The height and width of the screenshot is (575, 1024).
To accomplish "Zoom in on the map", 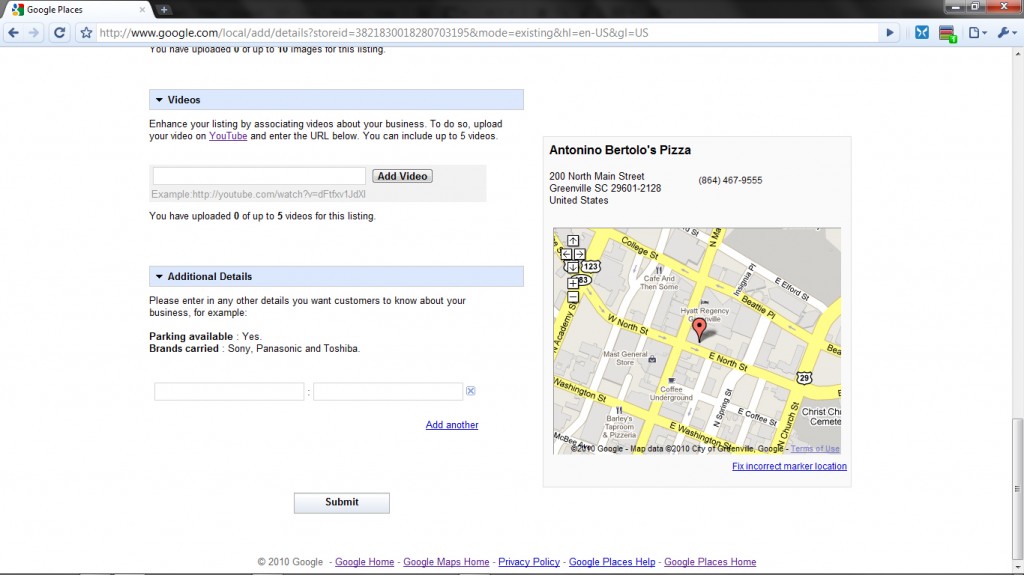I will [573, 284].
